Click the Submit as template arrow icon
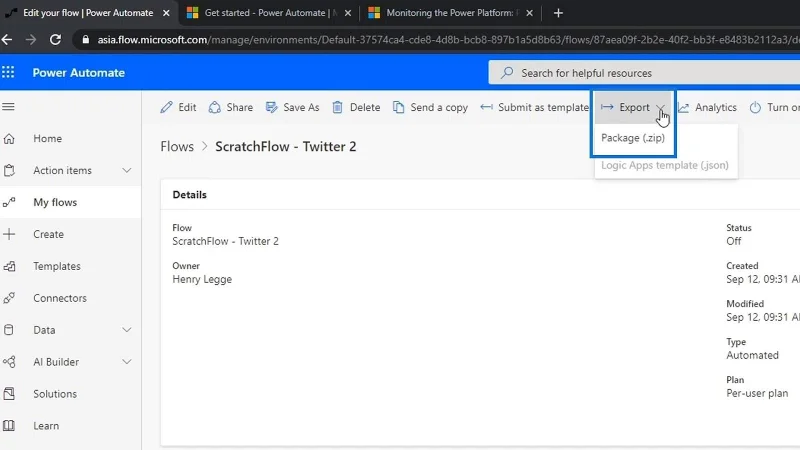Screen dimensions: 800x450 point(486,107)
